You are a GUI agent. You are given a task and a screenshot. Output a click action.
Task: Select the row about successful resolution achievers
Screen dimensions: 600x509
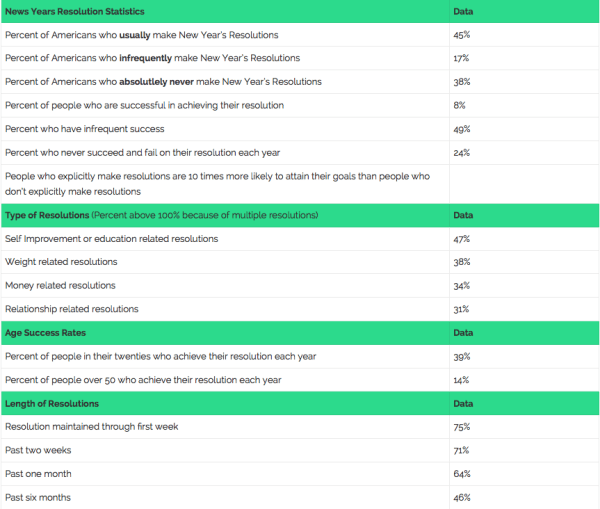click(x=144, y=105)
